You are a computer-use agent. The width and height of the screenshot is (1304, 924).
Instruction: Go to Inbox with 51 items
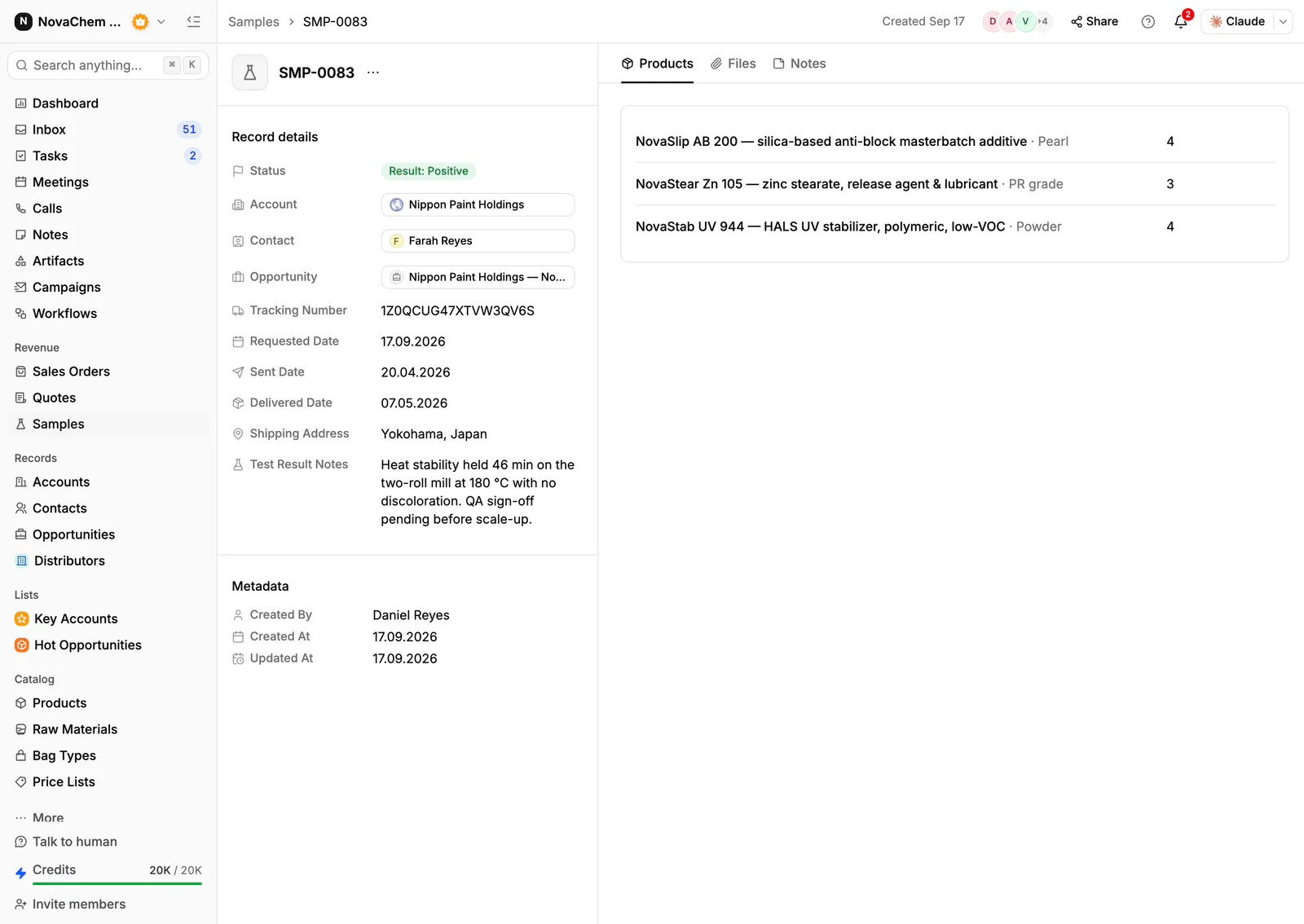pos(108,130)
